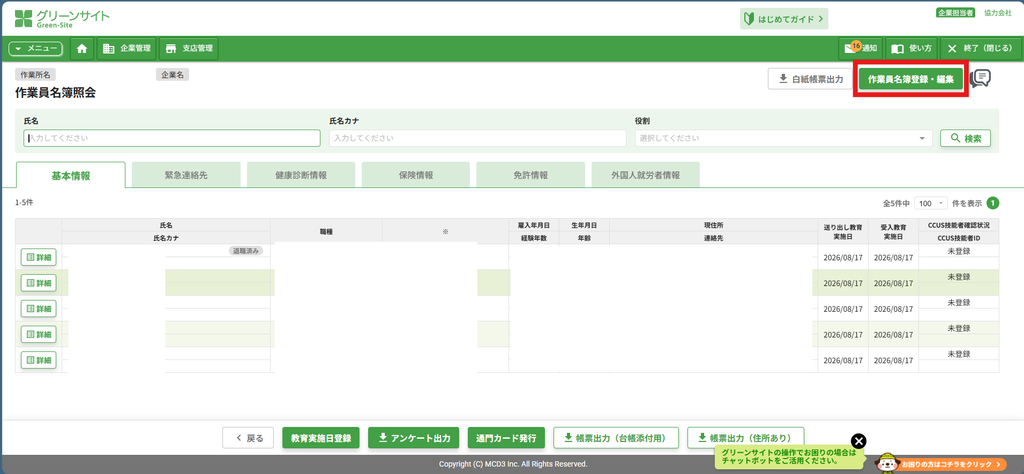Switch to the 外国人就労者情報 tab
Image resolution: width=1024 pixels, height=474 pixels.
point(645,175)
